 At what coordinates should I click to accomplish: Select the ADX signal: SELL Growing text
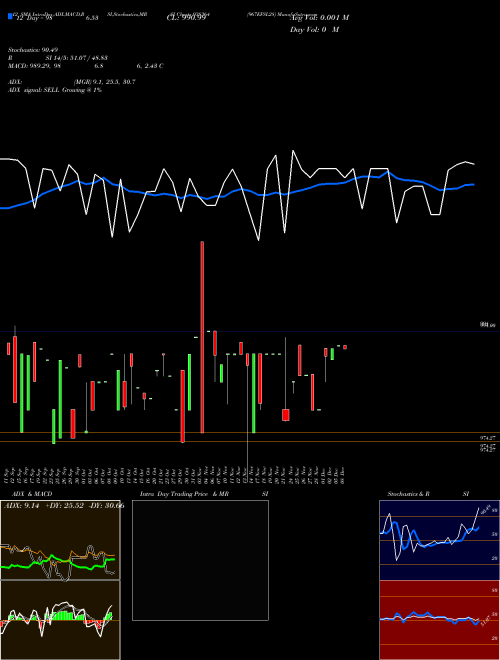point(55,90)
